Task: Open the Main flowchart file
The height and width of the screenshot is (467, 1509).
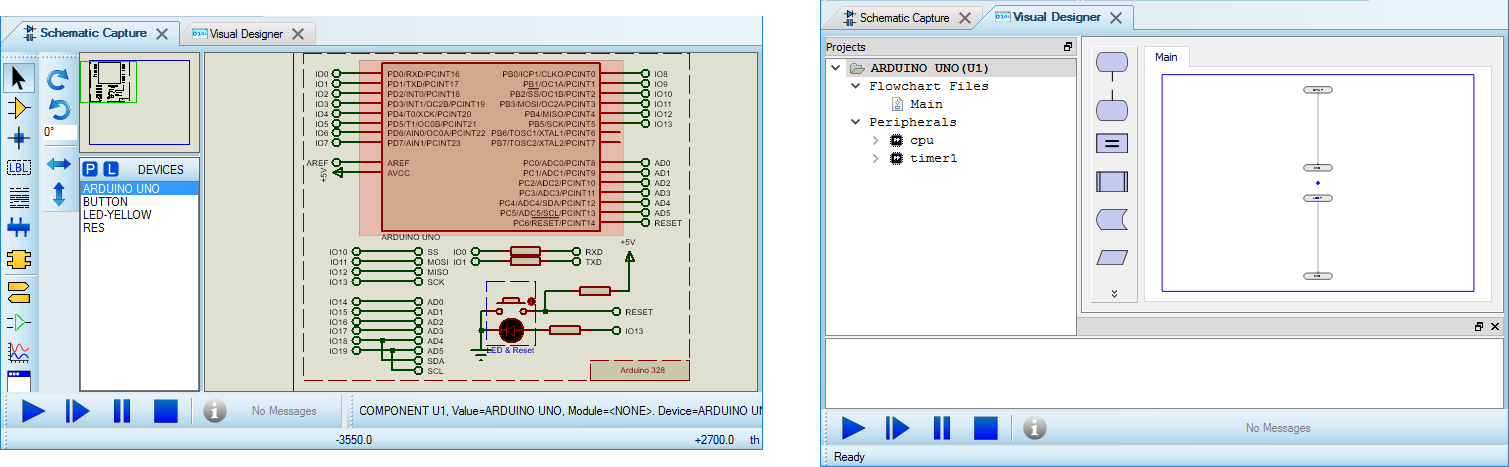Action: coord(926,104)
